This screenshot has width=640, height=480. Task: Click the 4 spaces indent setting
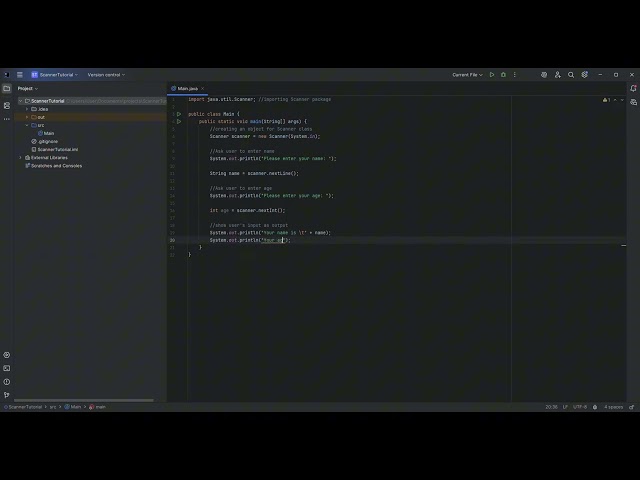point(613,407)
